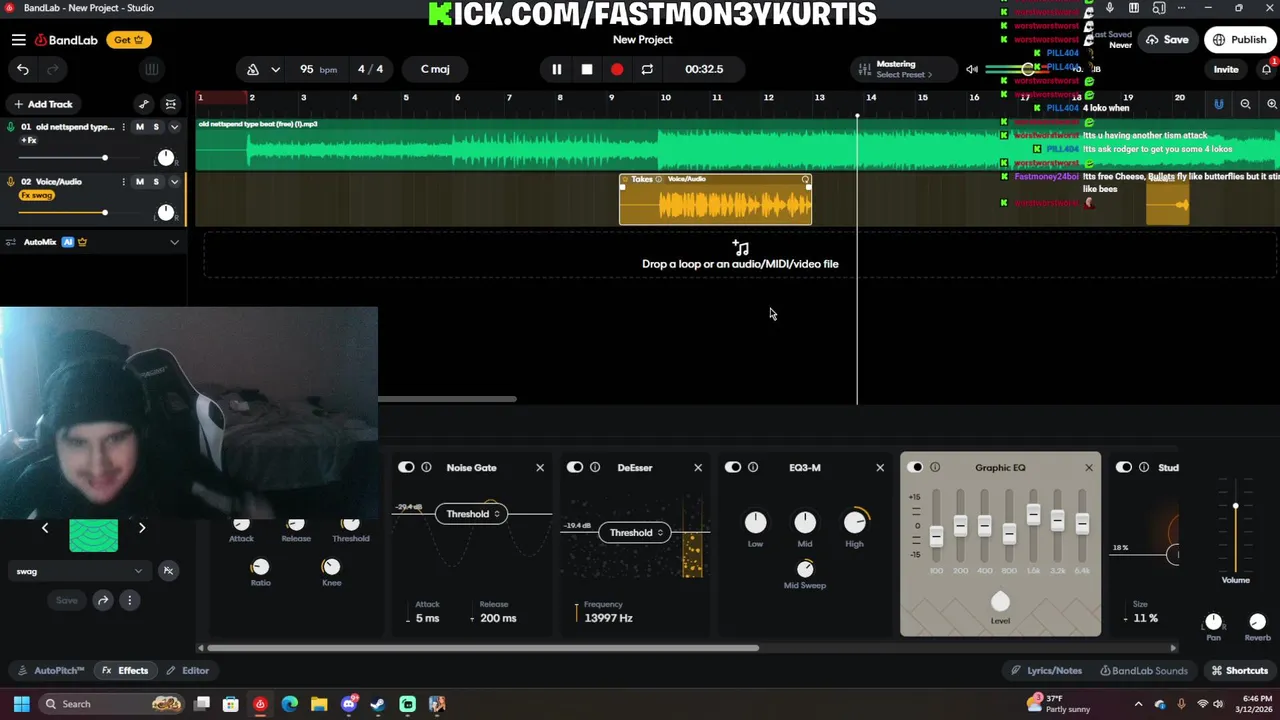Viewport: 1280px width, 720px height.
Task: Toggle the metronome icon
Action: point(253,69)
